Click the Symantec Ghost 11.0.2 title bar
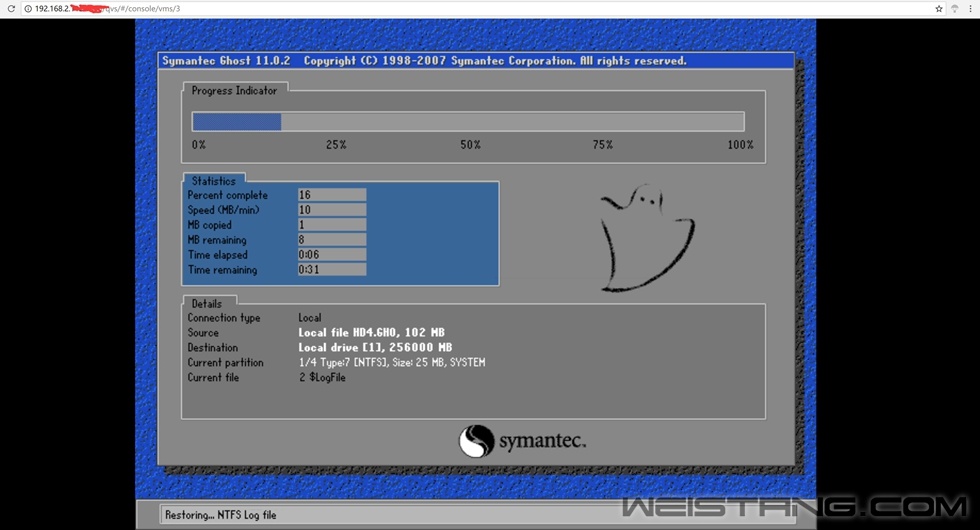Image resolution: width=980 pixels, height=530 pixels. [476, 61]
